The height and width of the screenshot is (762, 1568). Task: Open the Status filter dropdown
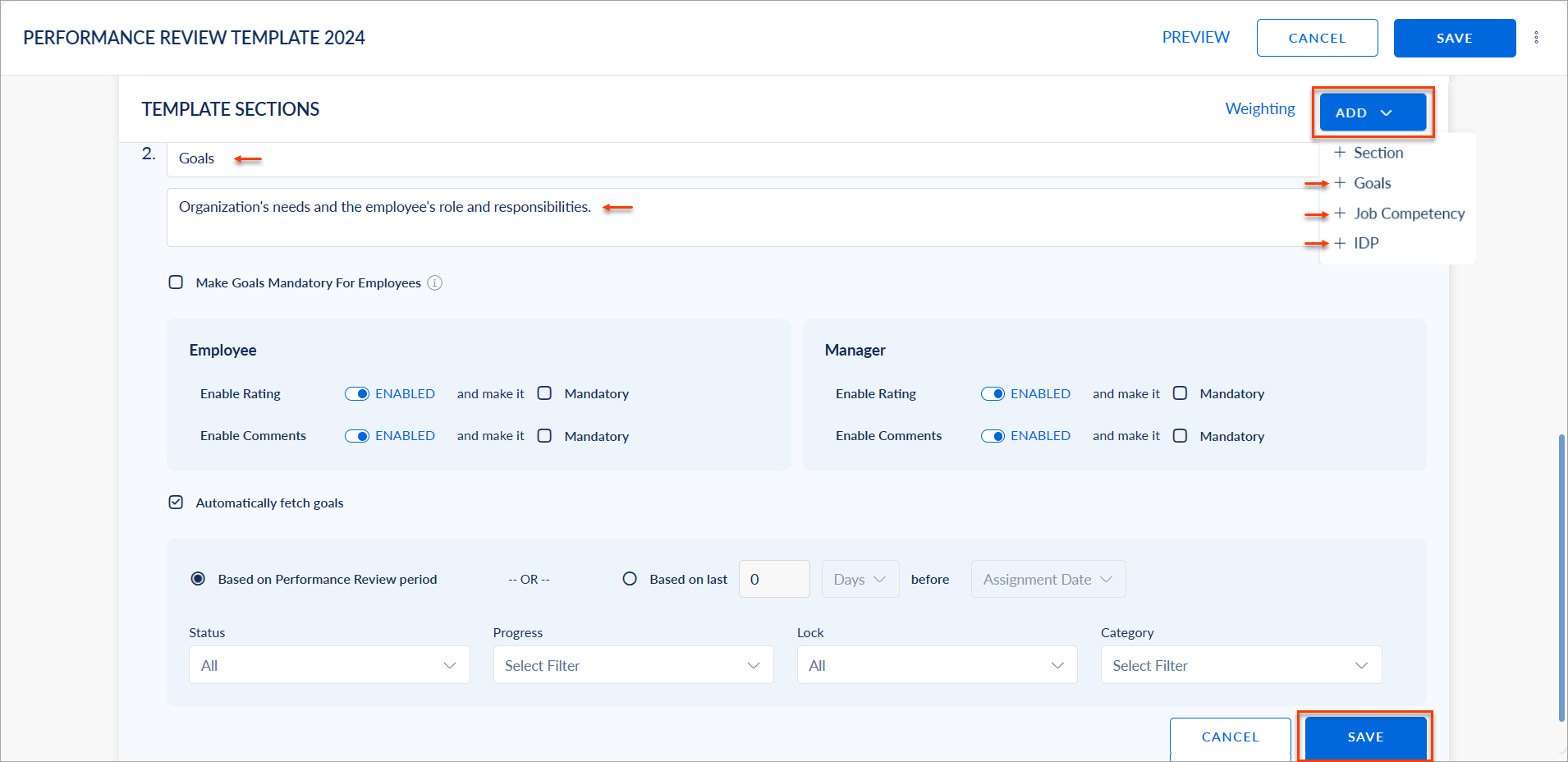click(328, 665)
